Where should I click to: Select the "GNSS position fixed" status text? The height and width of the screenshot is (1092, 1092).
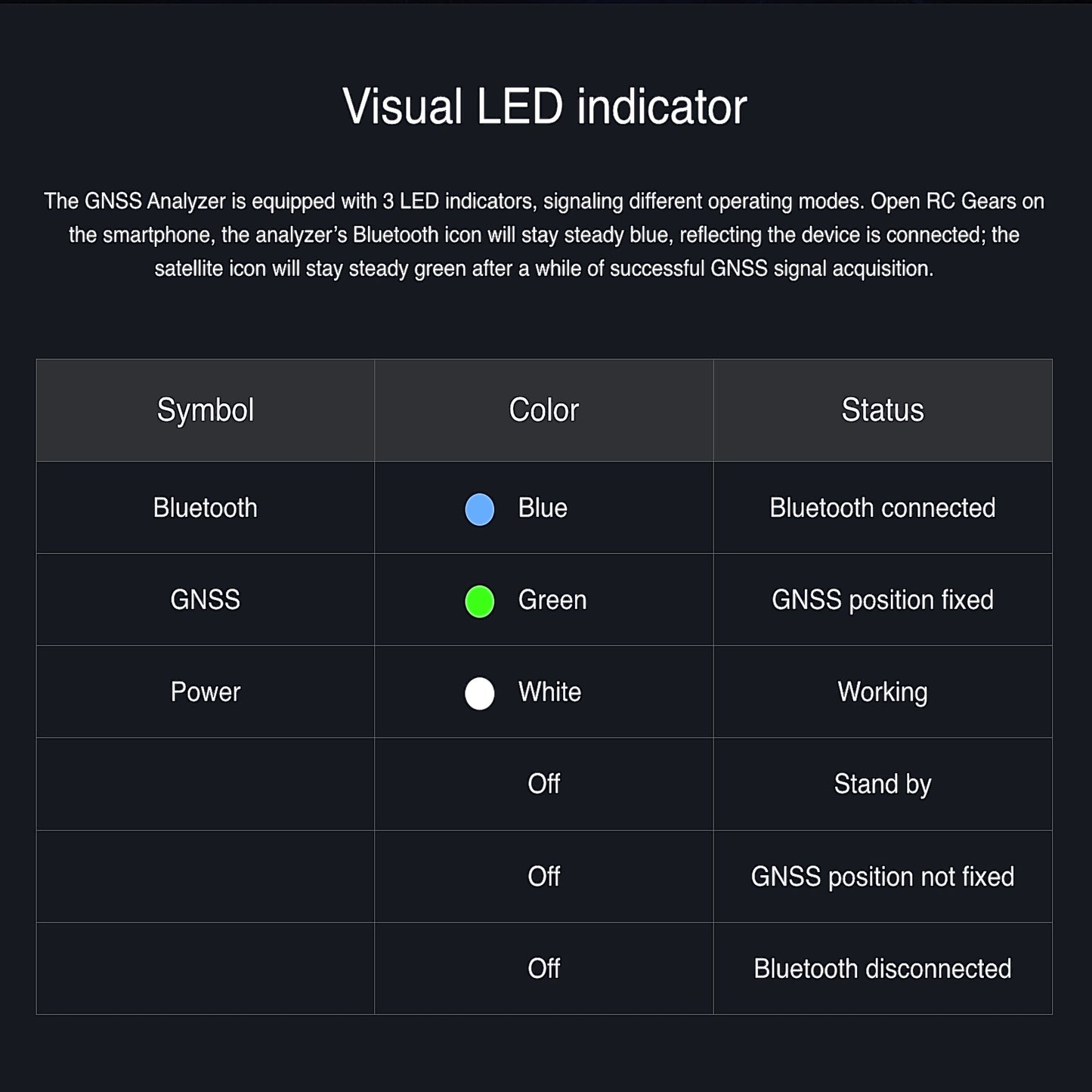pyautogui.click(x=882, y=600)
